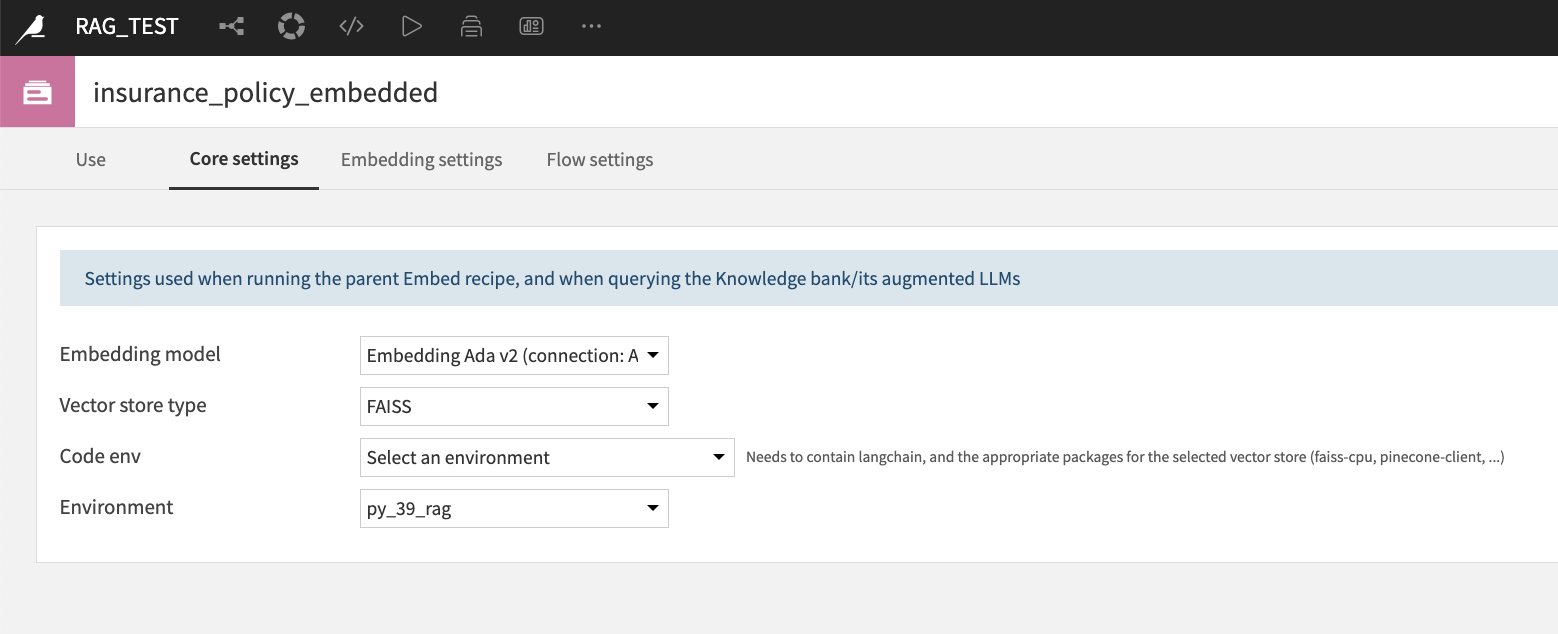Switch to Flow settings tab

pyautogui.click(x=600, y=160)
